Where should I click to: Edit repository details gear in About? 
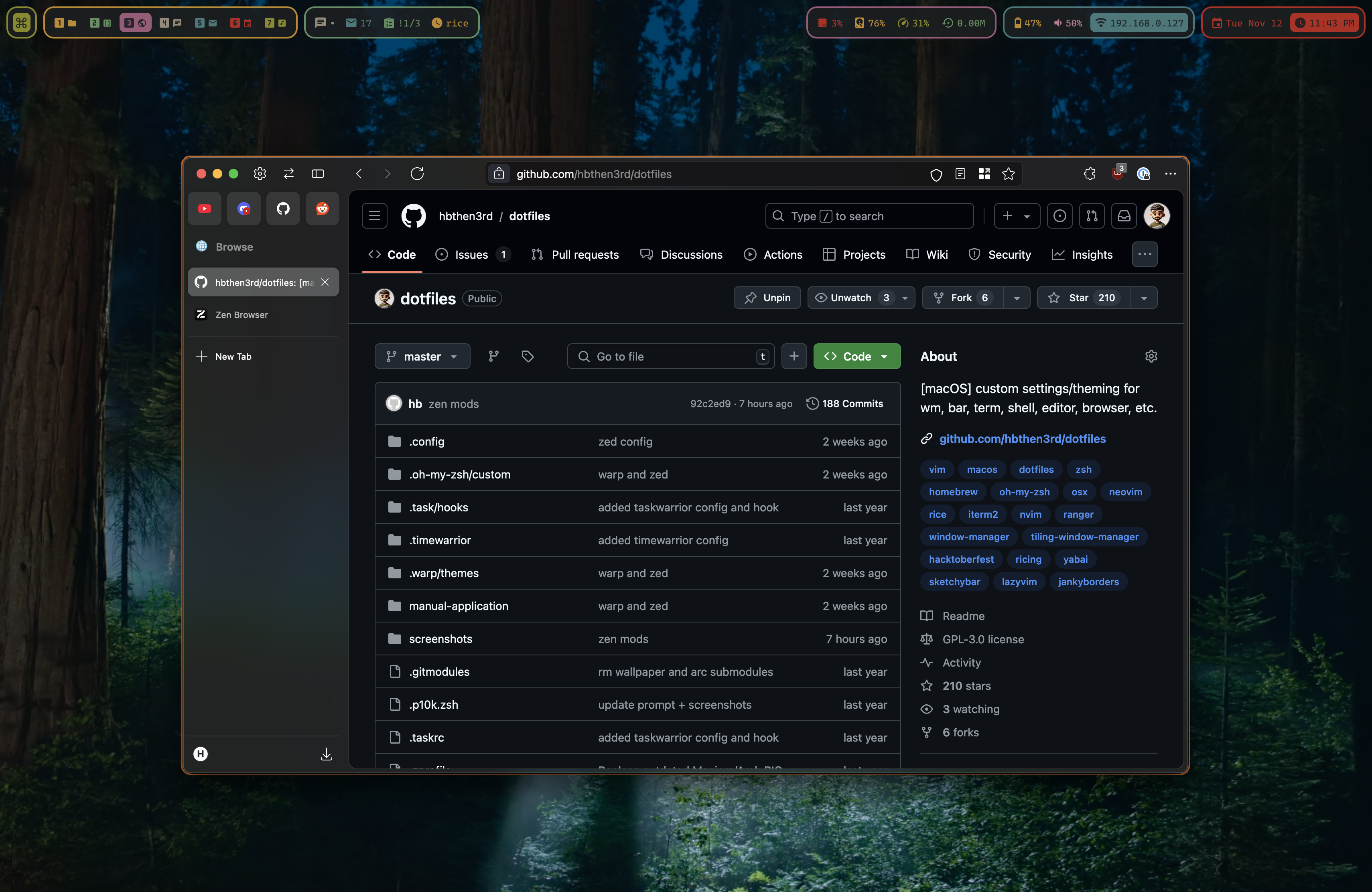(x=1151, y=357)
